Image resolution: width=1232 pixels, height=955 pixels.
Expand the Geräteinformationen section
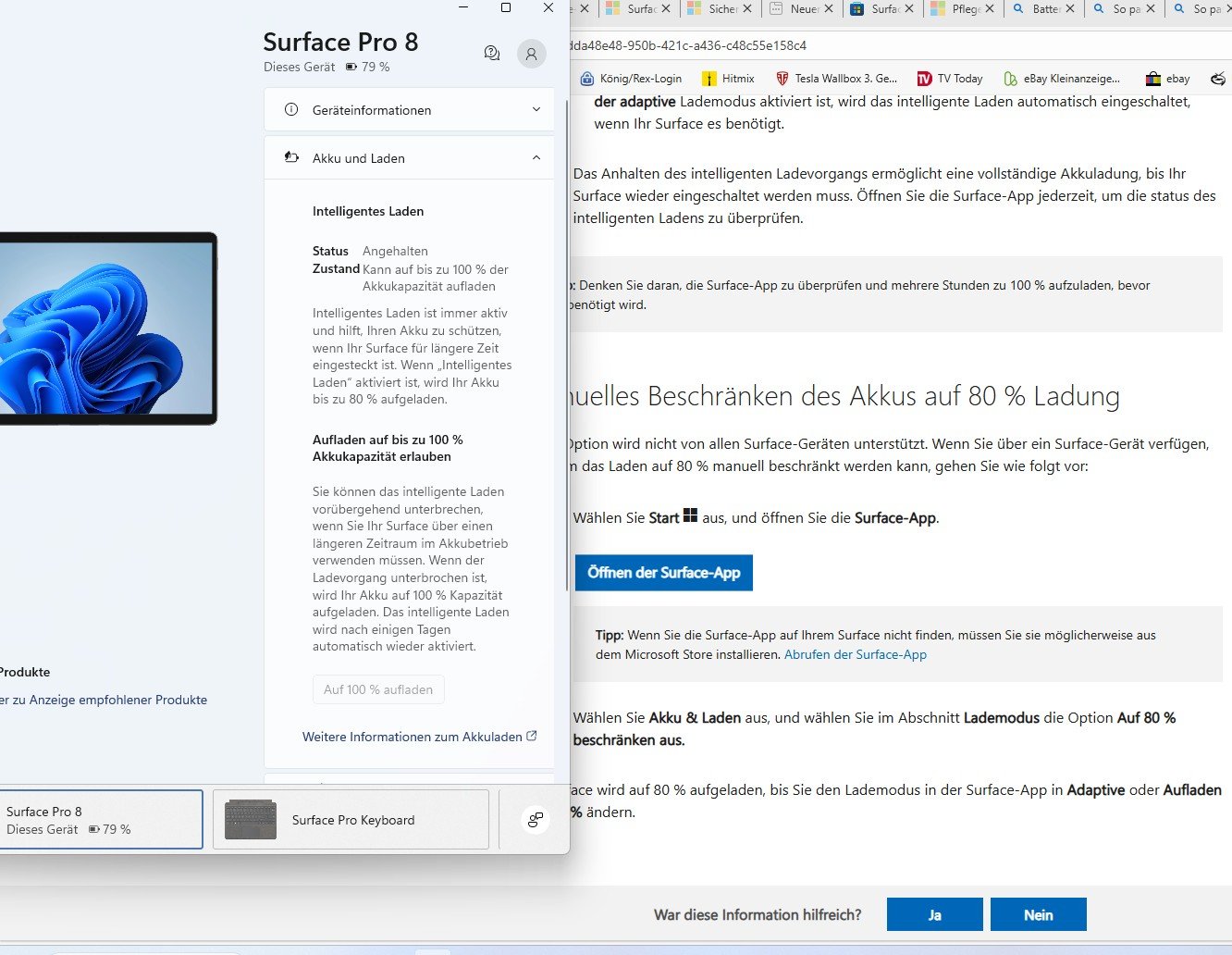click(409, 109)
